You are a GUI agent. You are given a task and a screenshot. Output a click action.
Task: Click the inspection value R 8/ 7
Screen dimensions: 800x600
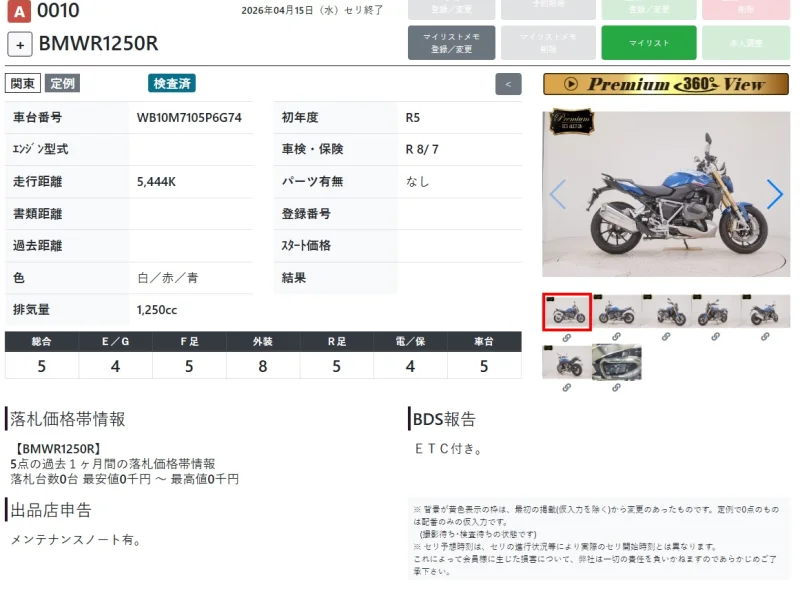tap(422, 149)
